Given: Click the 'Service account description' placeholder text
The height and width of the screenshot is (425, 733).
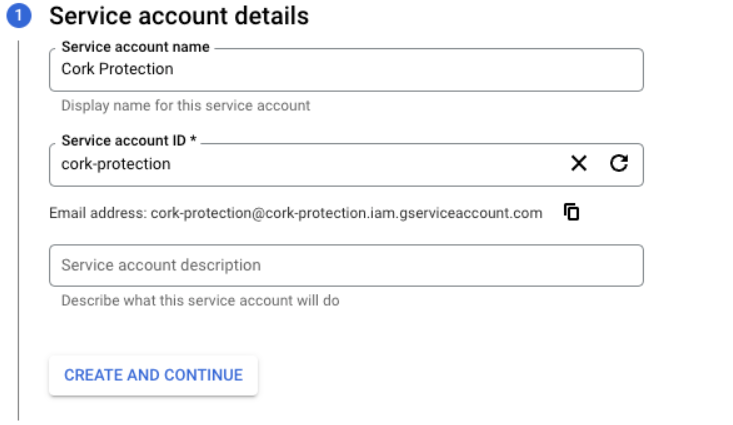Looking at the screenshot, I should click(160, 265).
